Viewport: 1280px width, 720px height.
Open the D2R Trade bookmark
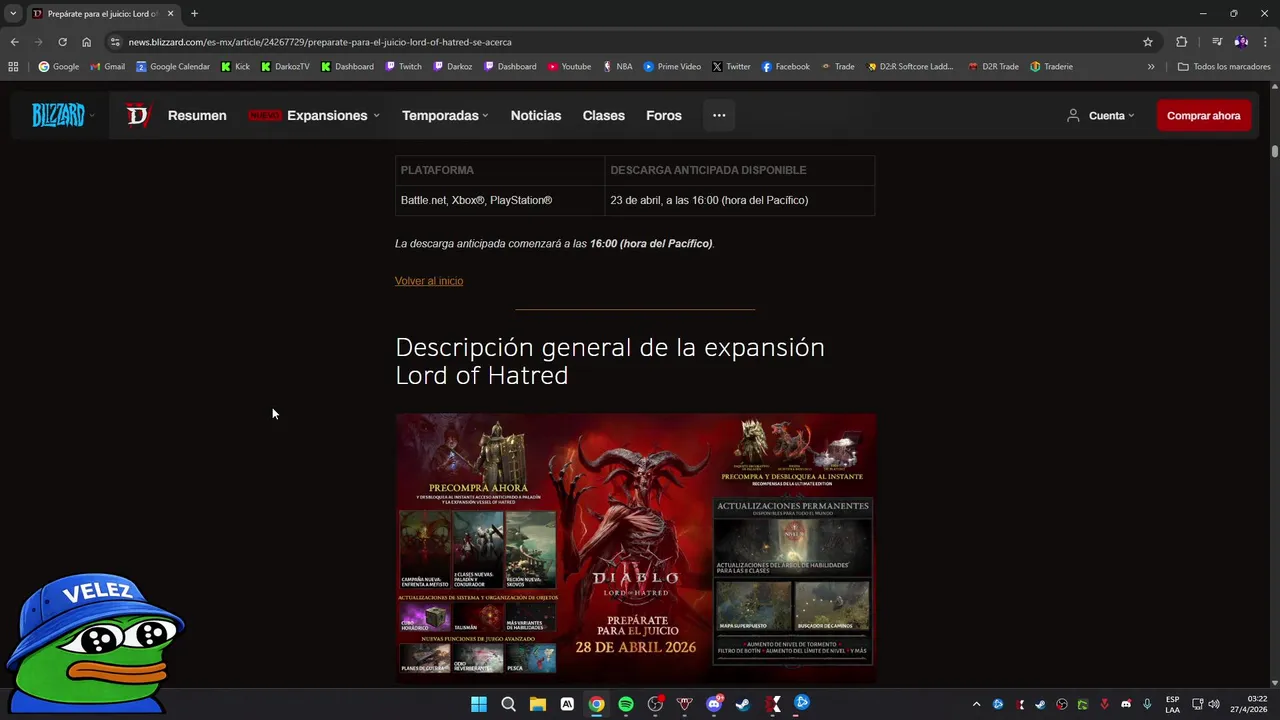coord(994,67)
